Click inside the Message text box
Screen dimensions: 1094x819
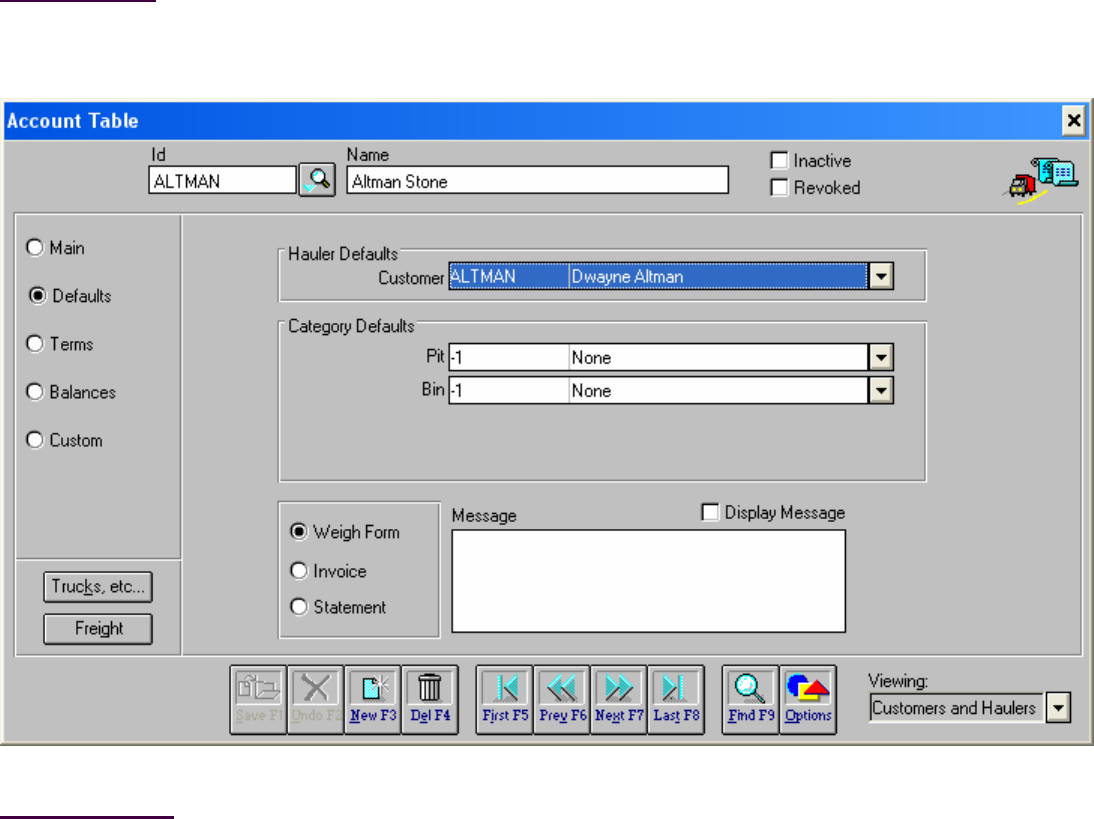pyautogui.click(x=648, y=581)
